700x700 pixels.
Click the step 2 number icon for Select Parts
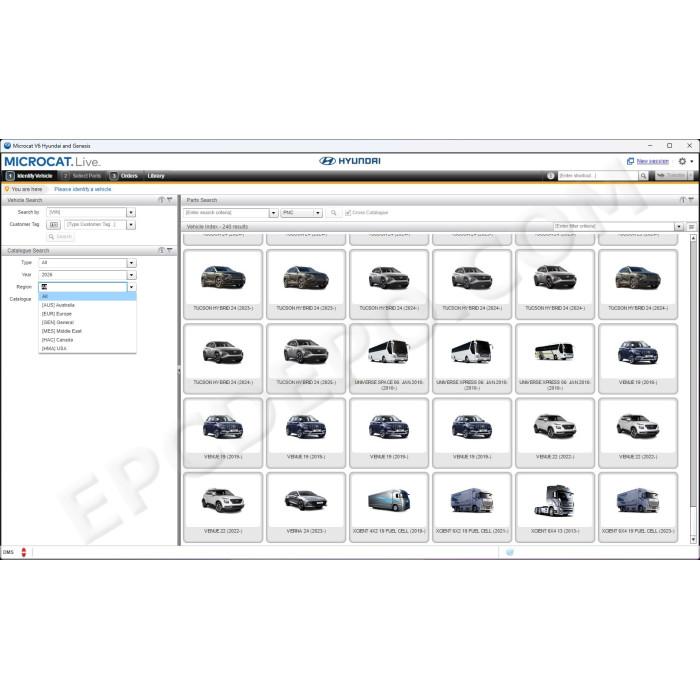pyautogui.click(x=65, y=176)
